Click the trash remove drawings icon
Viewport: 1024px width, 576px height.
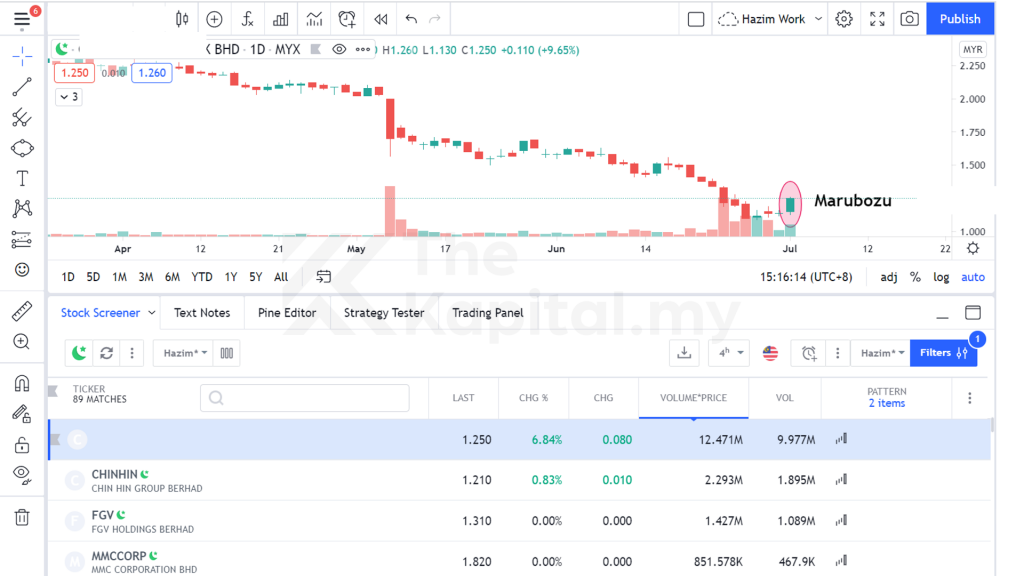coord(21,517)
